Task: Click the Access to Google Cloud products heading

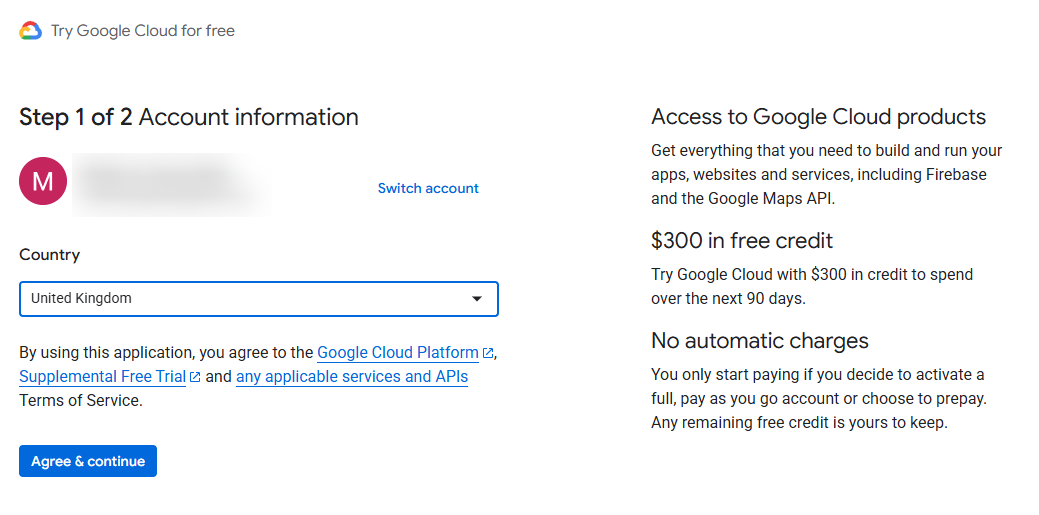Action: (x=818, y=117)
